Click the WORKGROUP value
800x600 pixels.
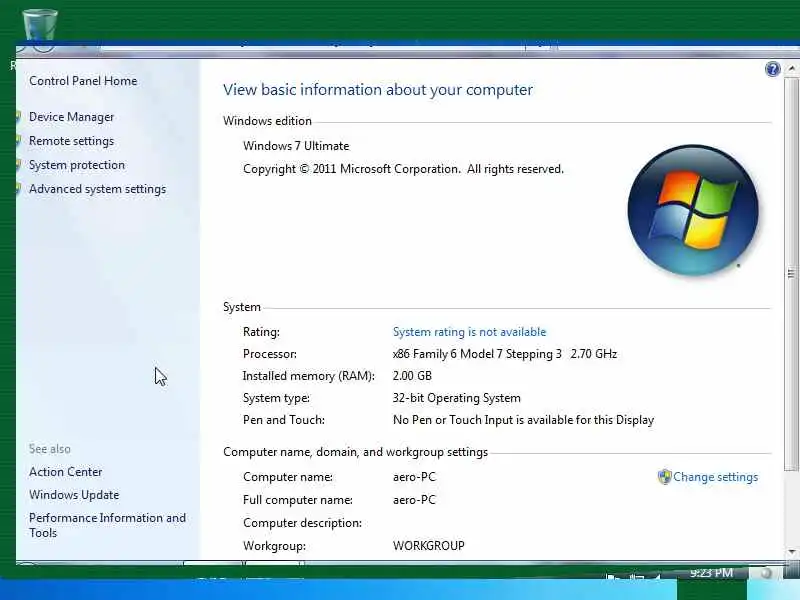tap(429, 546)
